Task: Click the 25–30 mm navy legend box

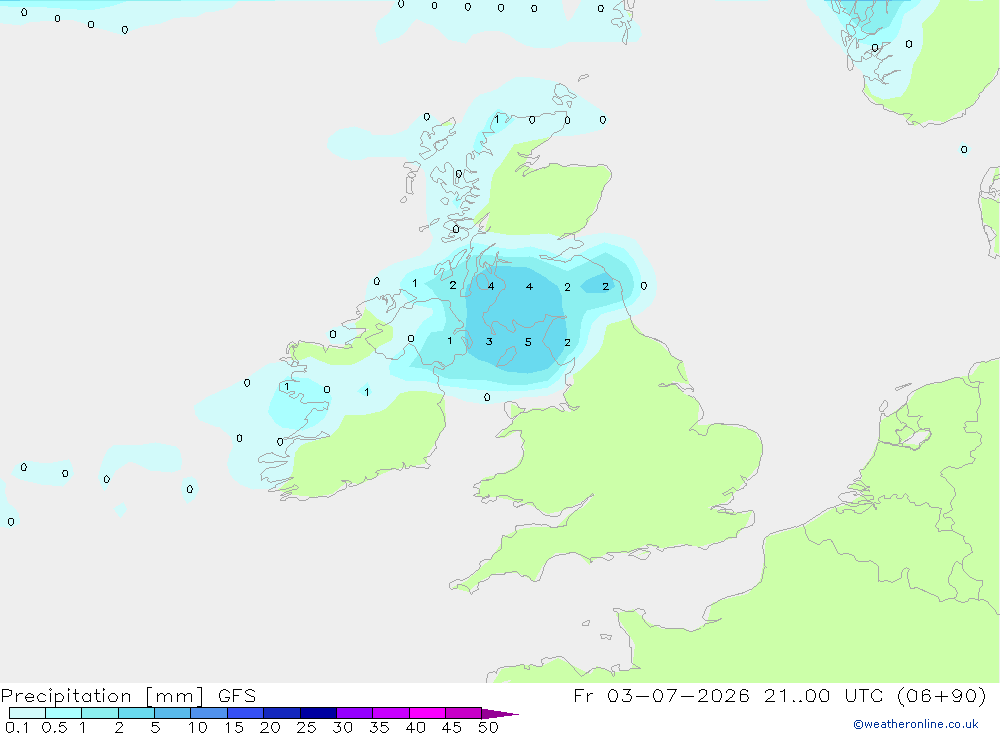Action: [x=318, y=713]
